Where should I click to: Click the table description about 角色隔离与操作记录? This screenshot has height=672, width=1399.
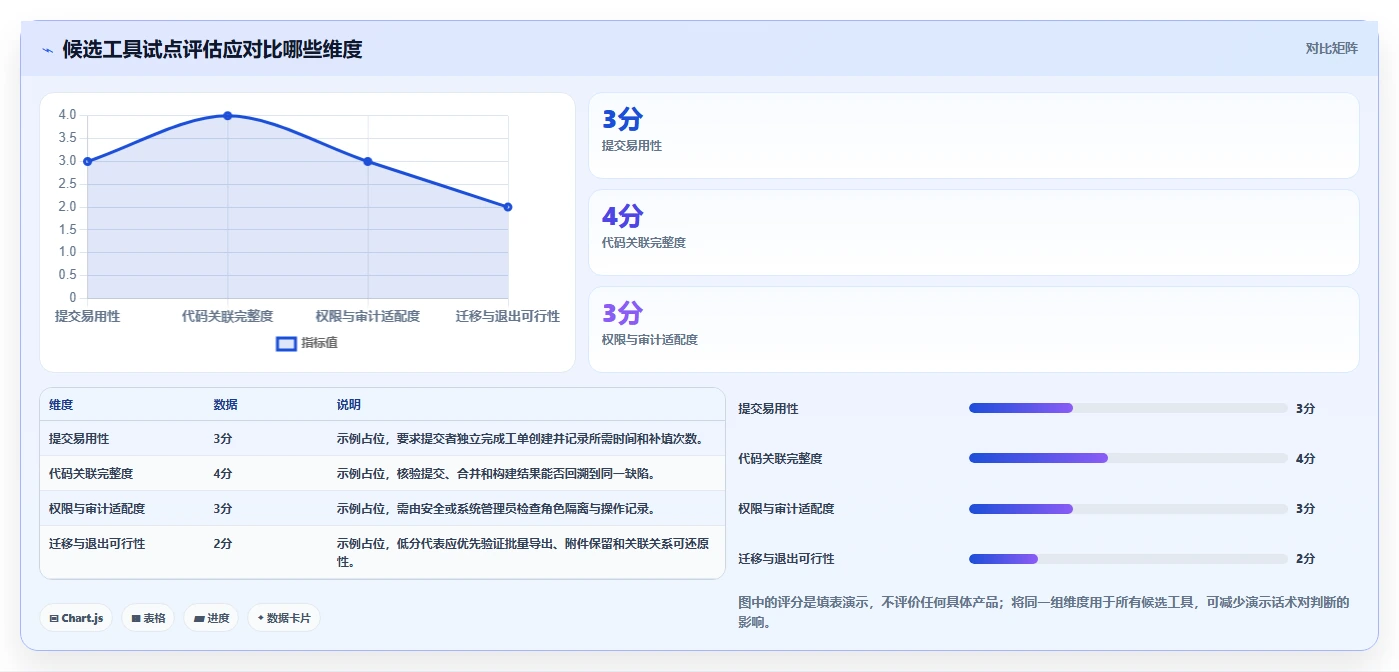click(496, 508)
